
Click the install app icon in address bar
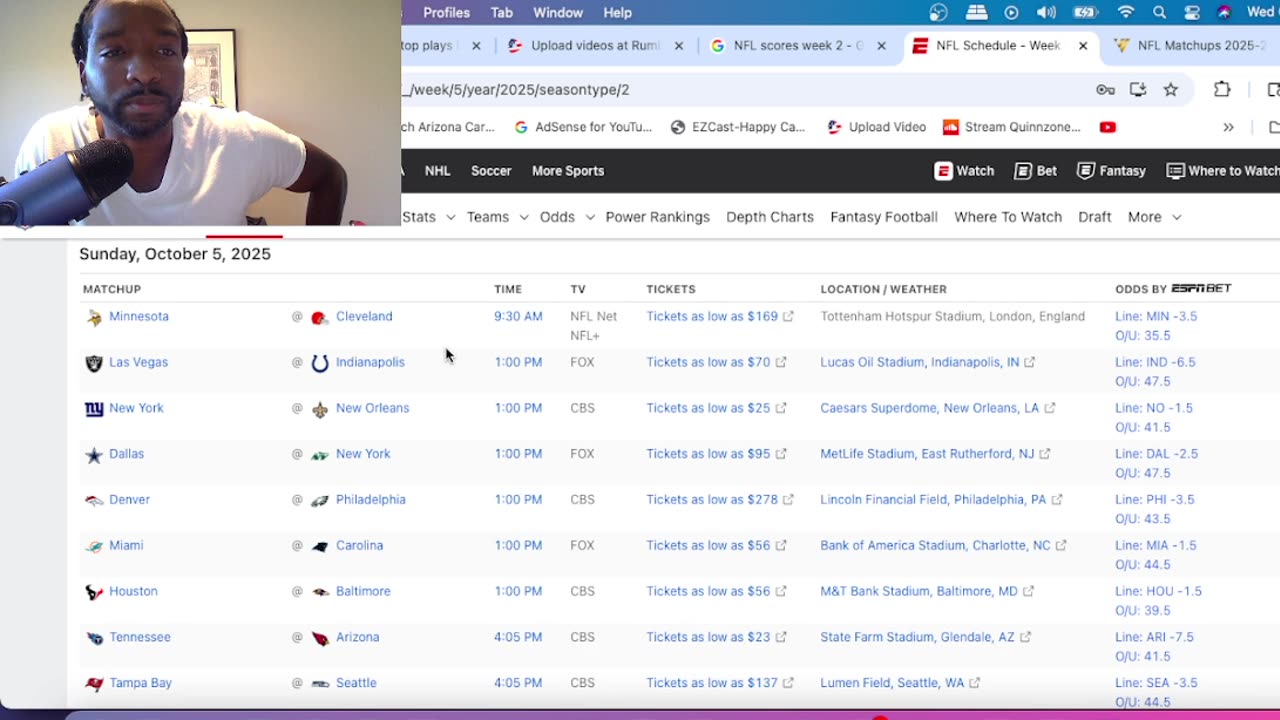click(x=1138, y=90)
